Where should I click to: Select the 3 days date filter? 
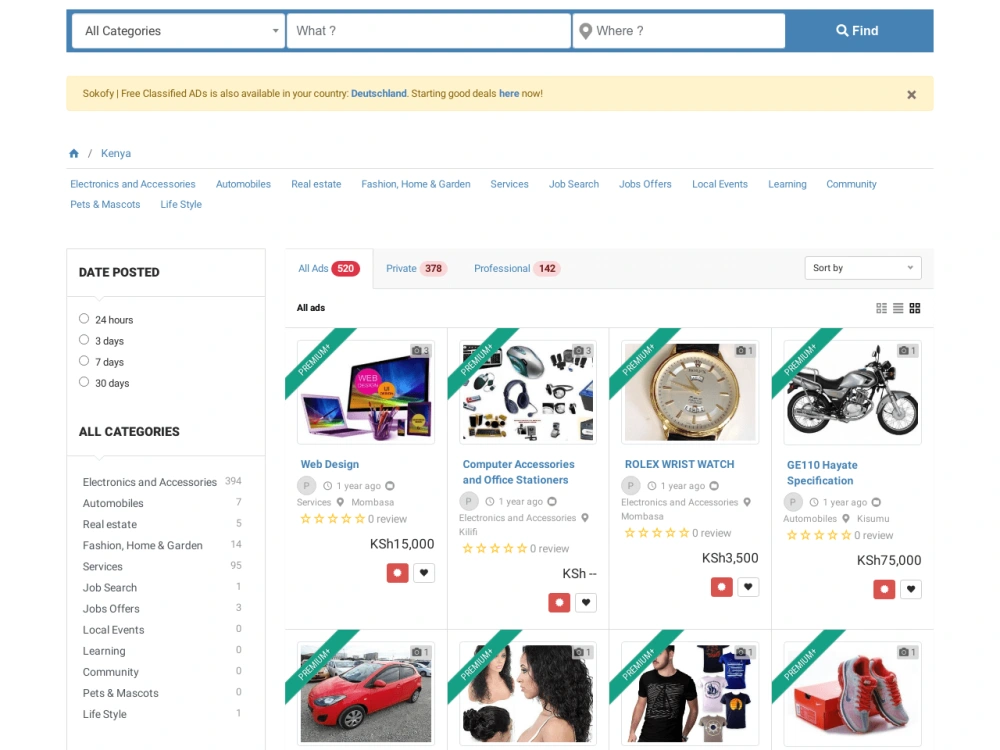click(x=84, y=339)
